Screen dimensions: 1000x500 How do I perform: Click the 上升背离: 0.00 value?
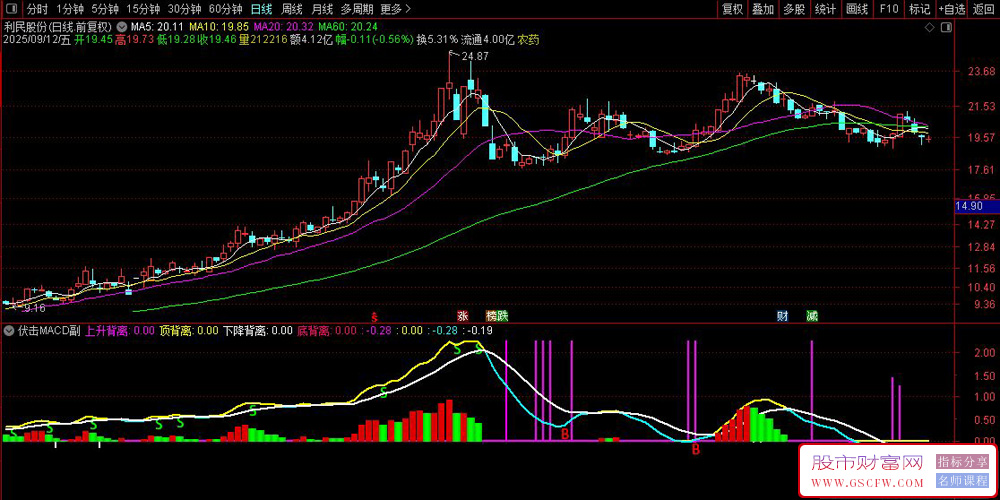click(x=120, y=331)
